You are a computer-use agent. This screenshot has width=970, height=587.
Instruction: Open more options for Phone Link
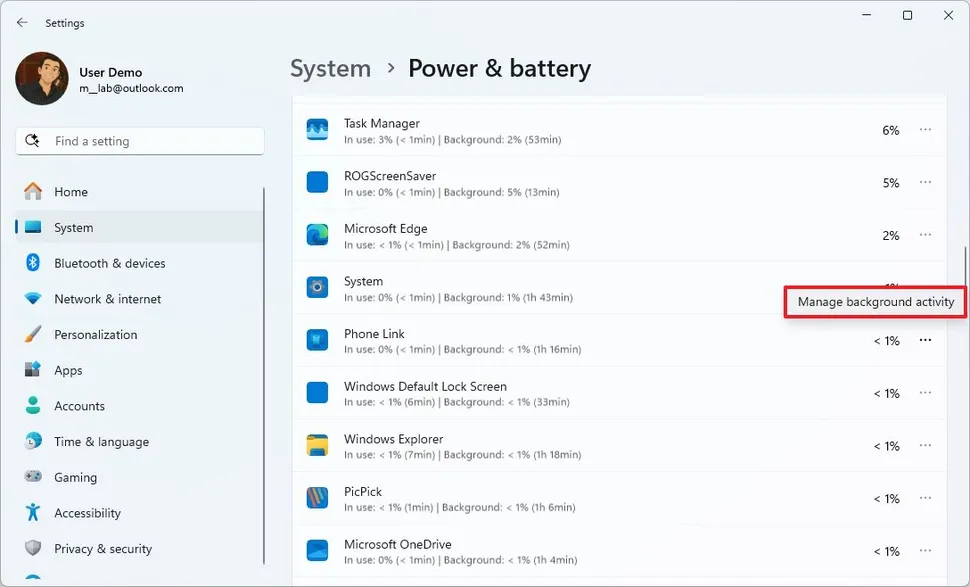[x=925, y=340]
